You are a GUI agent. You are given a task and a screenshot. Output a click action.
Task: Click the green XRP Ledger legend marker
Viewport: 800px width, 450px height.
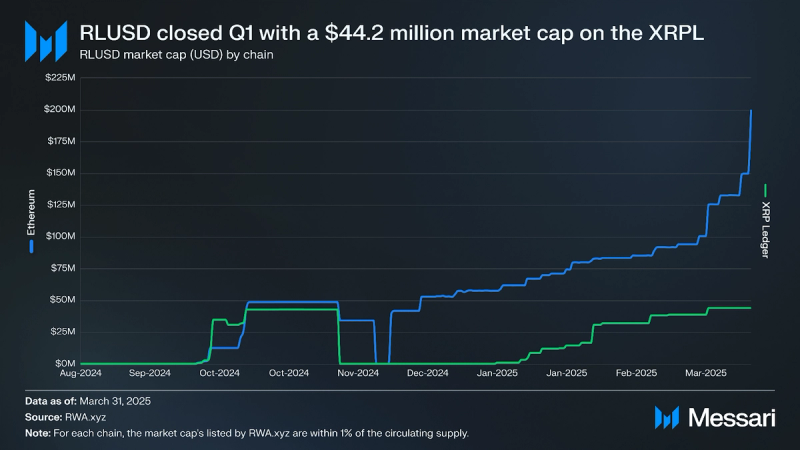pyautogui.click(x=765, y=191)
